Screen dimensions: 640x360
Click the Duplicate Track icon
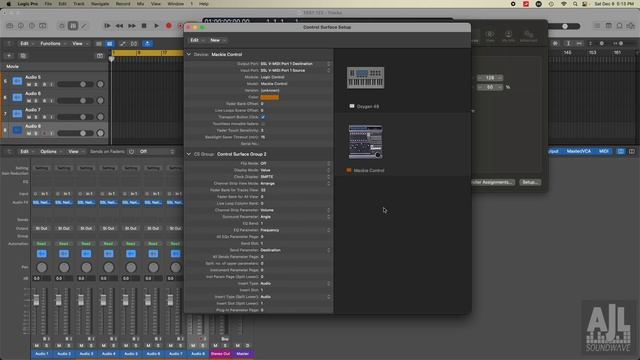pos(23,56)
